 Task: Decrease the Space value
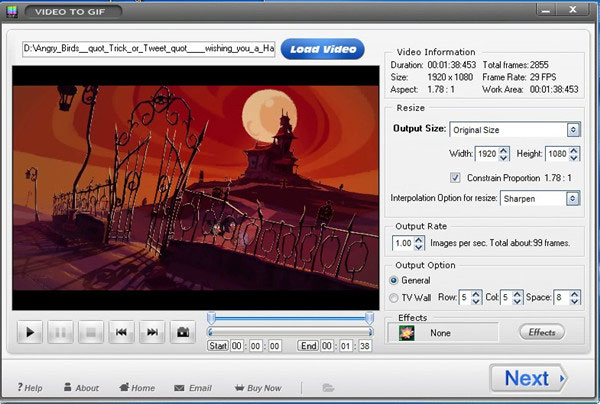[574, 301]
